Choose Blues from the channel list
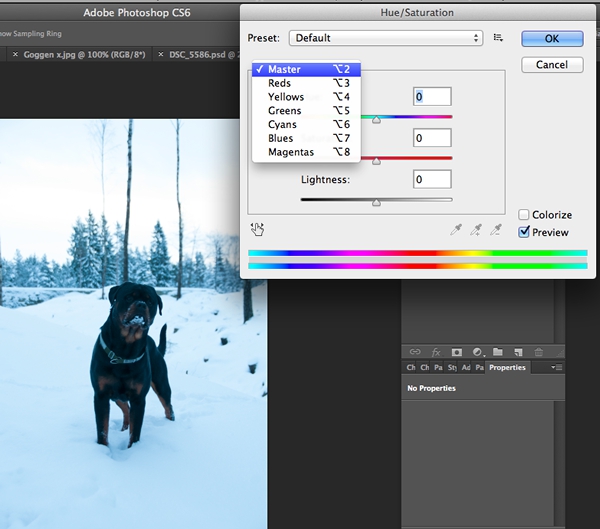The image size is (600, 529). tap(281, 138)
